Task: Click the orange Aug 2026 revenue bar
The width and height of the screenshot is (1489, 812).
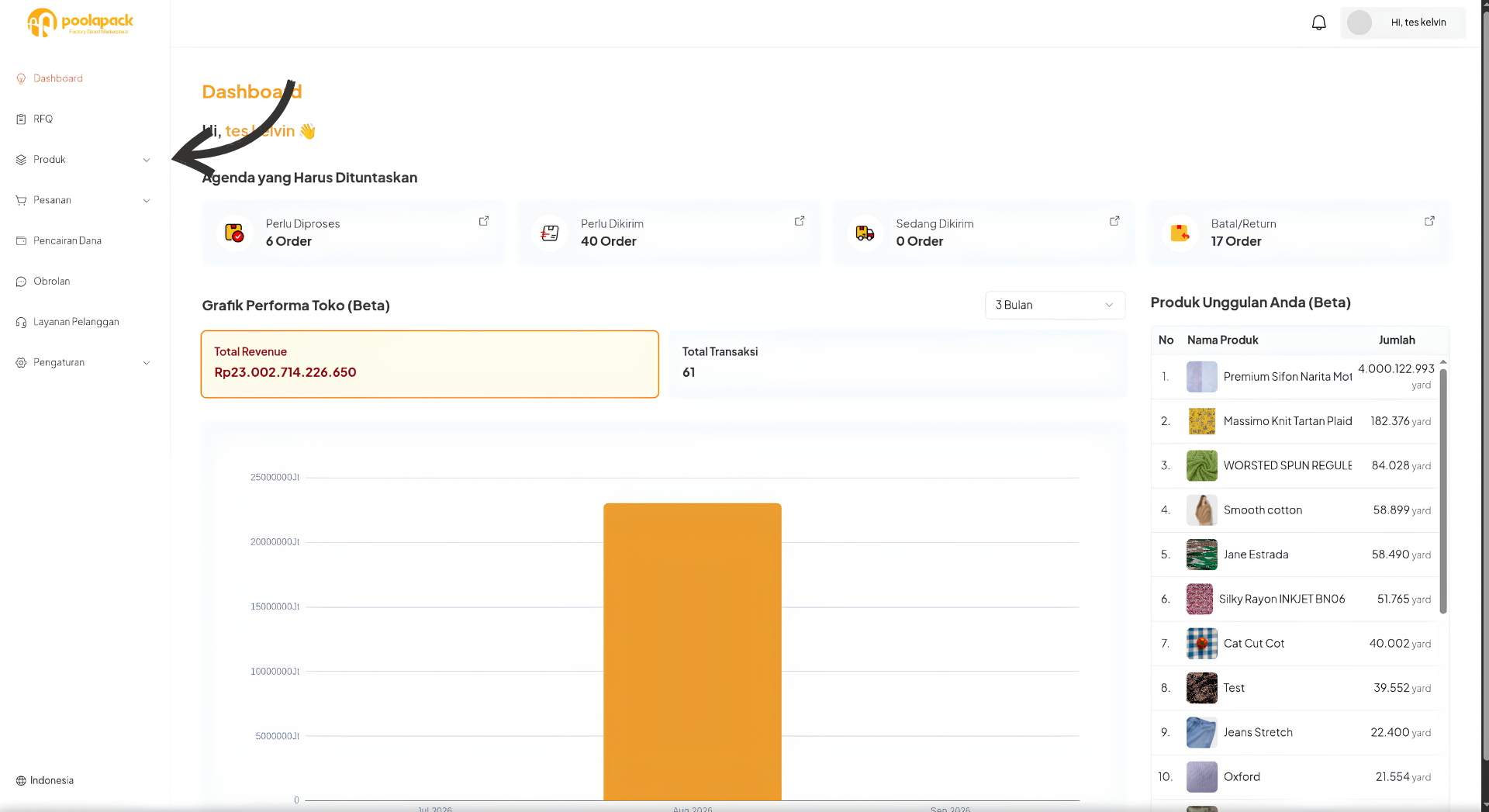Action: pyautogui.click(x=693, y=651)
